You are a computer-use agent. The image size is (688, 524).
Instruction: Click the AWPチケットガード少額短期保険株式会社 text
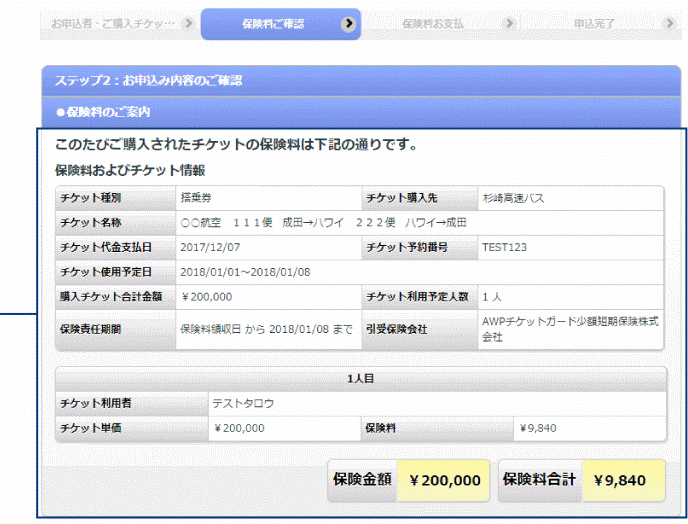pyautogui.click(x=570, y=330)
